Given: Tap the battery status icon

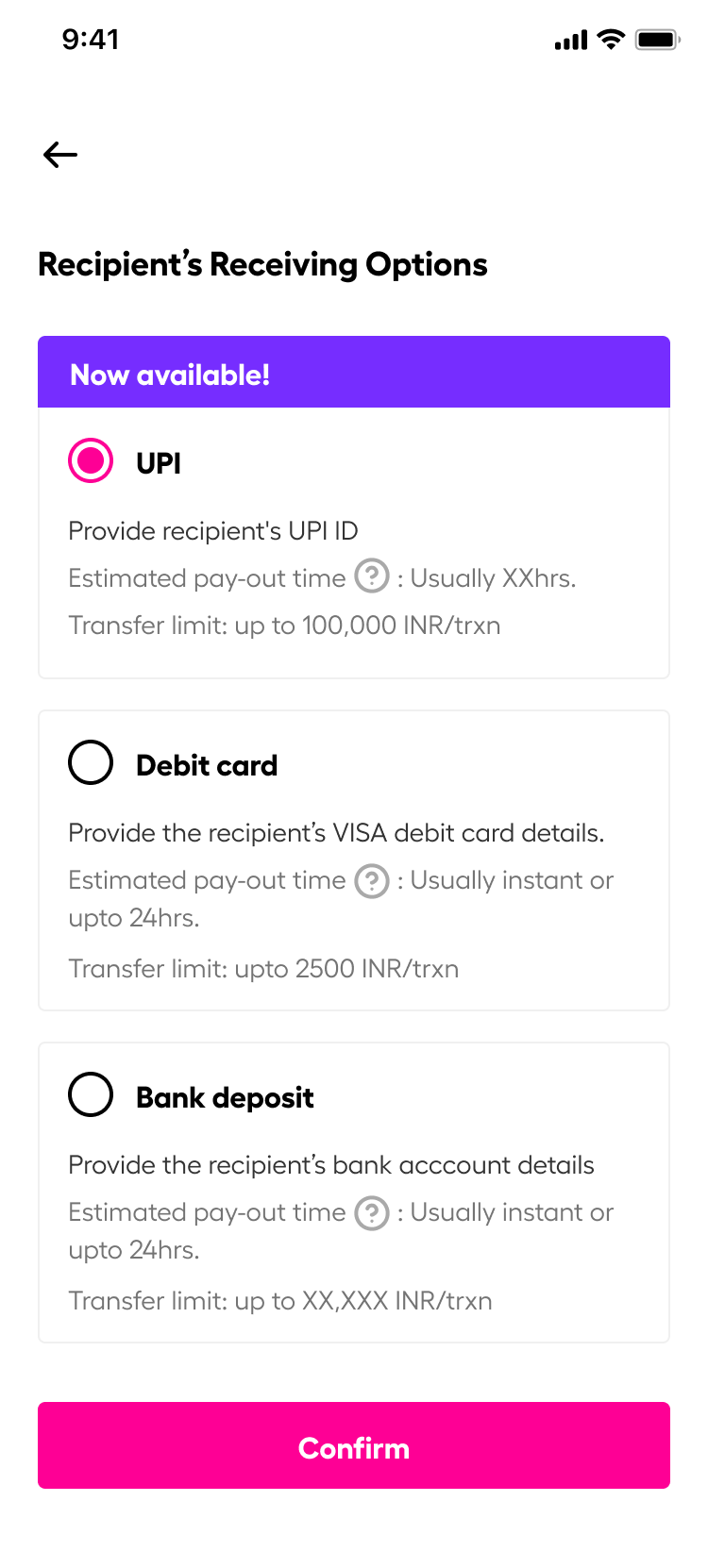Looking at the screenshot, I should (x=658, y=40).
